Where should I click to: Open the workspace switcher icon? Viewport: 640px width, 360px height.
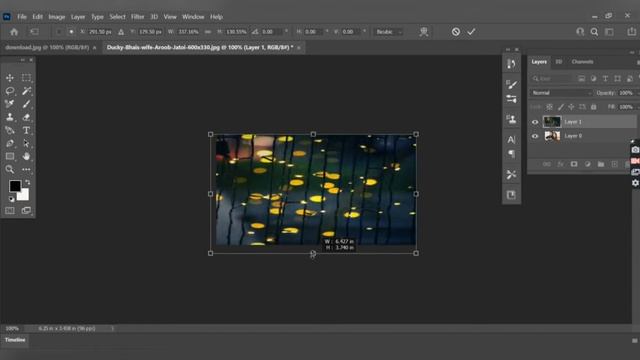tap(609, 32)
